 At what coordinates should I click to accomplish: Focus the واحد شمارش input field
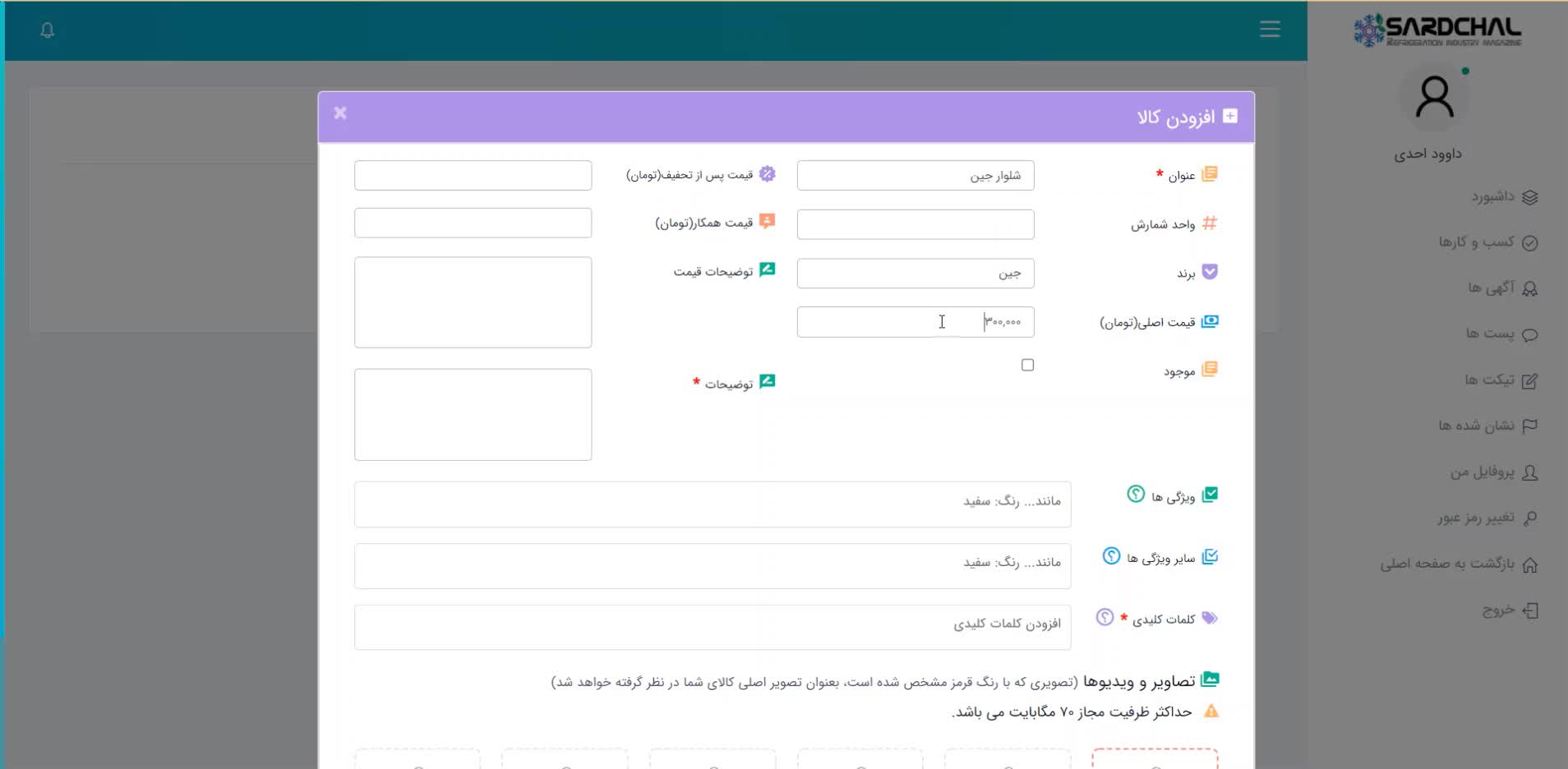click(x=915, y=224)
